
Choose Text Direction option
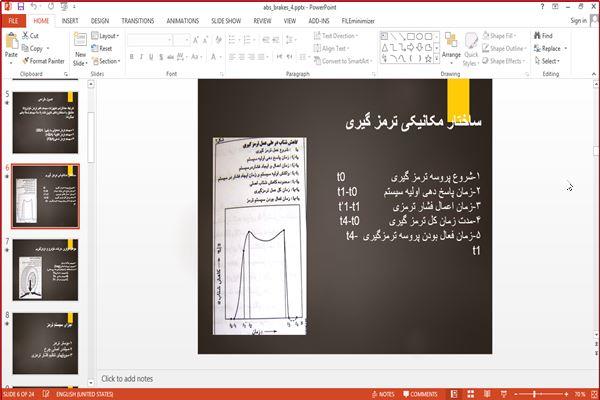pyautogui.click(x=336, y=36)
